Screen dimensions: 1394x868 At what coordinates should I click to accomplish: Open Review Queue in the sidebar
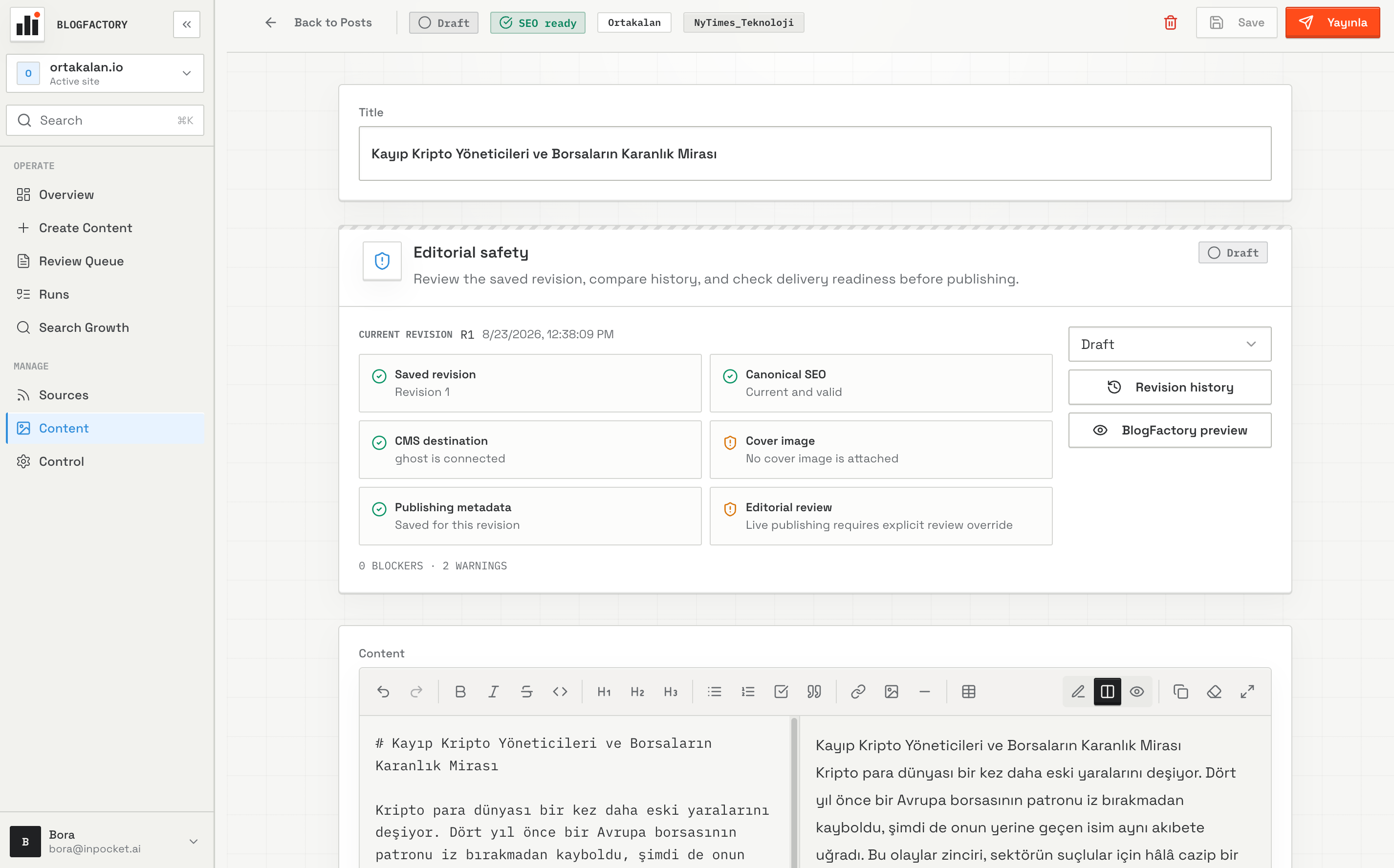click(105, 261)
